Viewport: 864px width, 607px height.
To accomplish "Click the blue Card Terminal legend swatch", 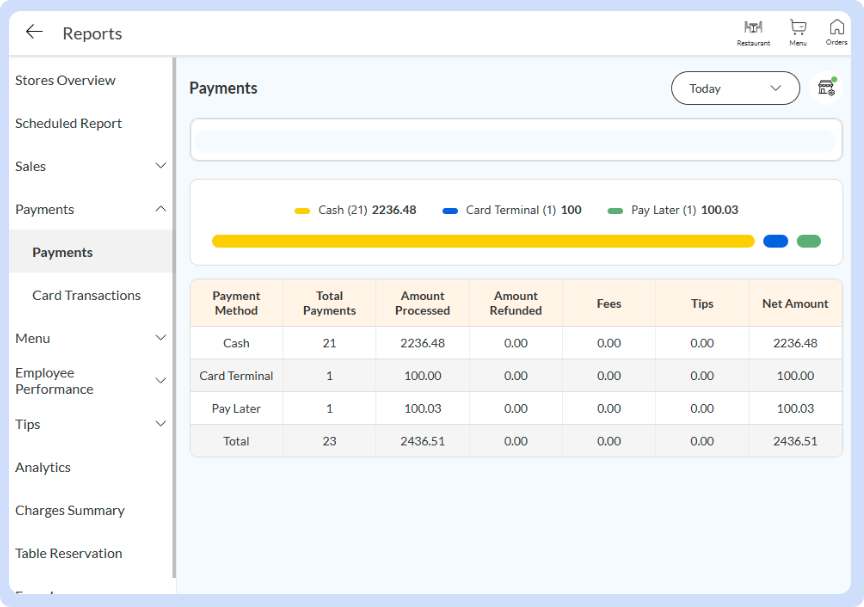I will pos(450,211).
